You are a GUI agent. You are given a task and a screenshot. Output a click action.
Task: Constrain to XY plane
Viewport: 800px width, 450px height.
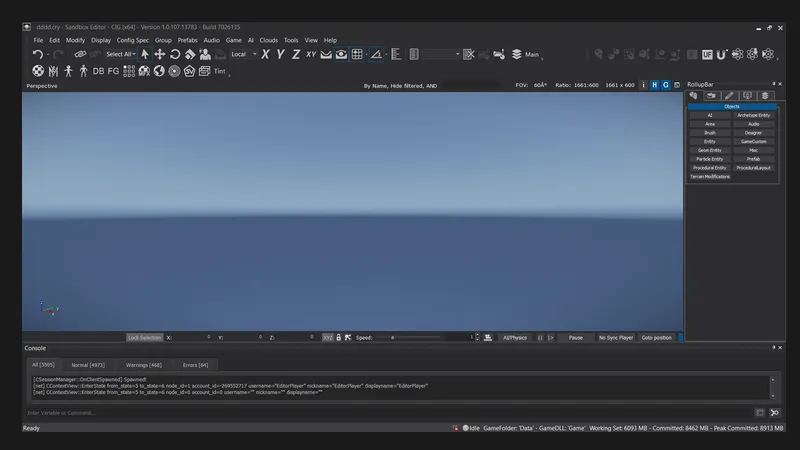point(311,54)
